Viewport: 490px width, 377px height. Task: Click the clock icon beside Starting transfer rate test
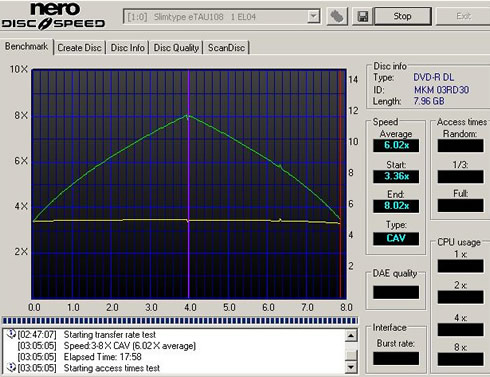[12, 334]
